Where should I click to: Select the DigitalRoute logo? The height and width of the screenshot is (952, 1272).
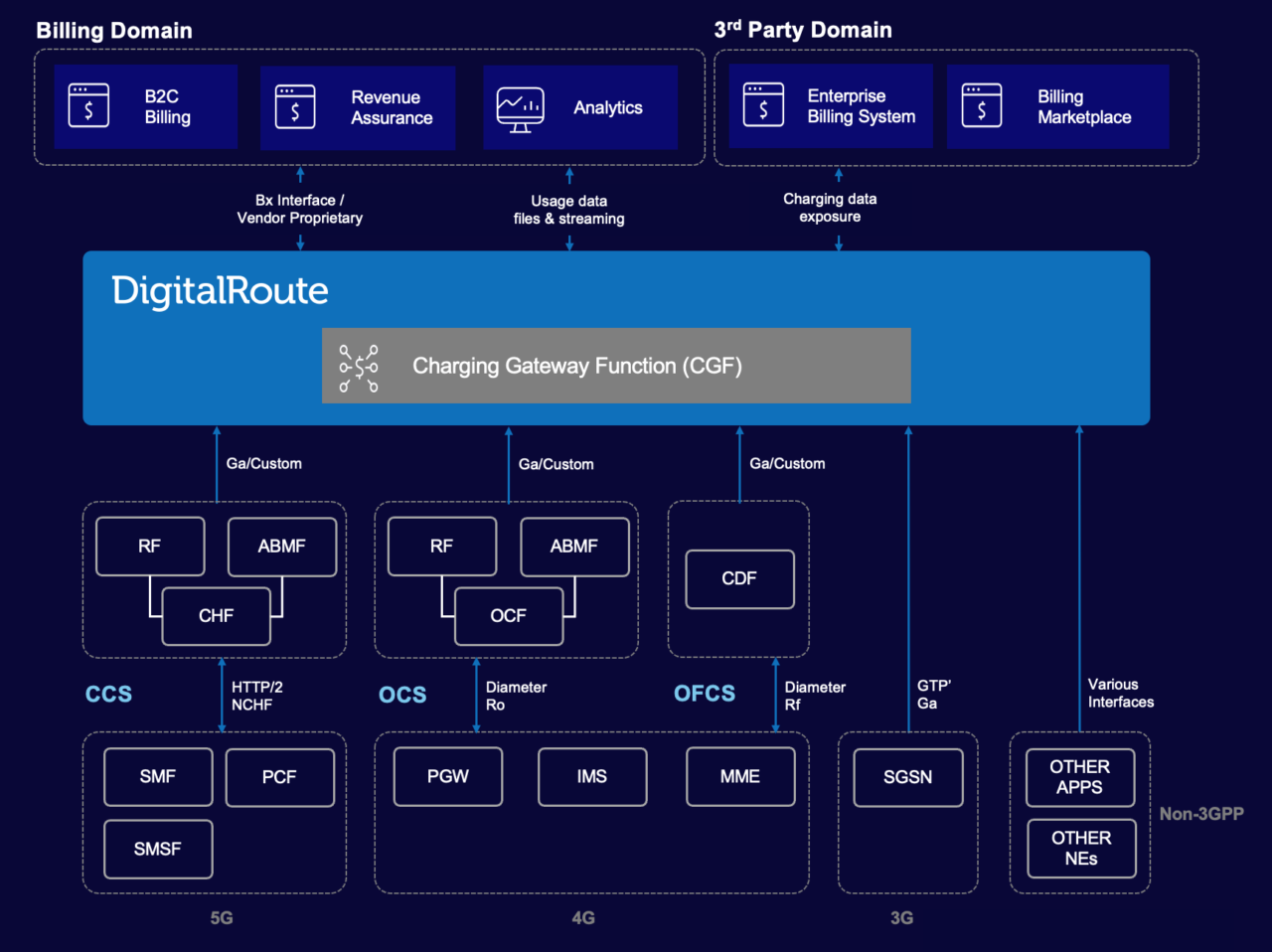tap(220, 290)
